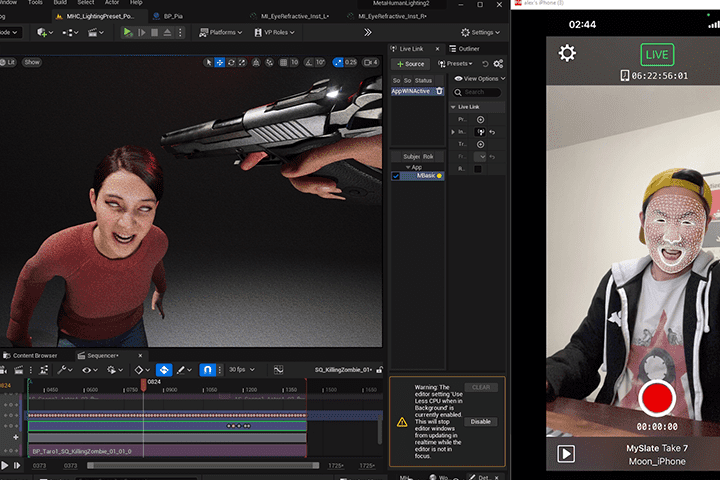Screen dimensions: 720x480
Task: Toggle the SQ_KillingZombie sequence lock icon
Action: 380,370
